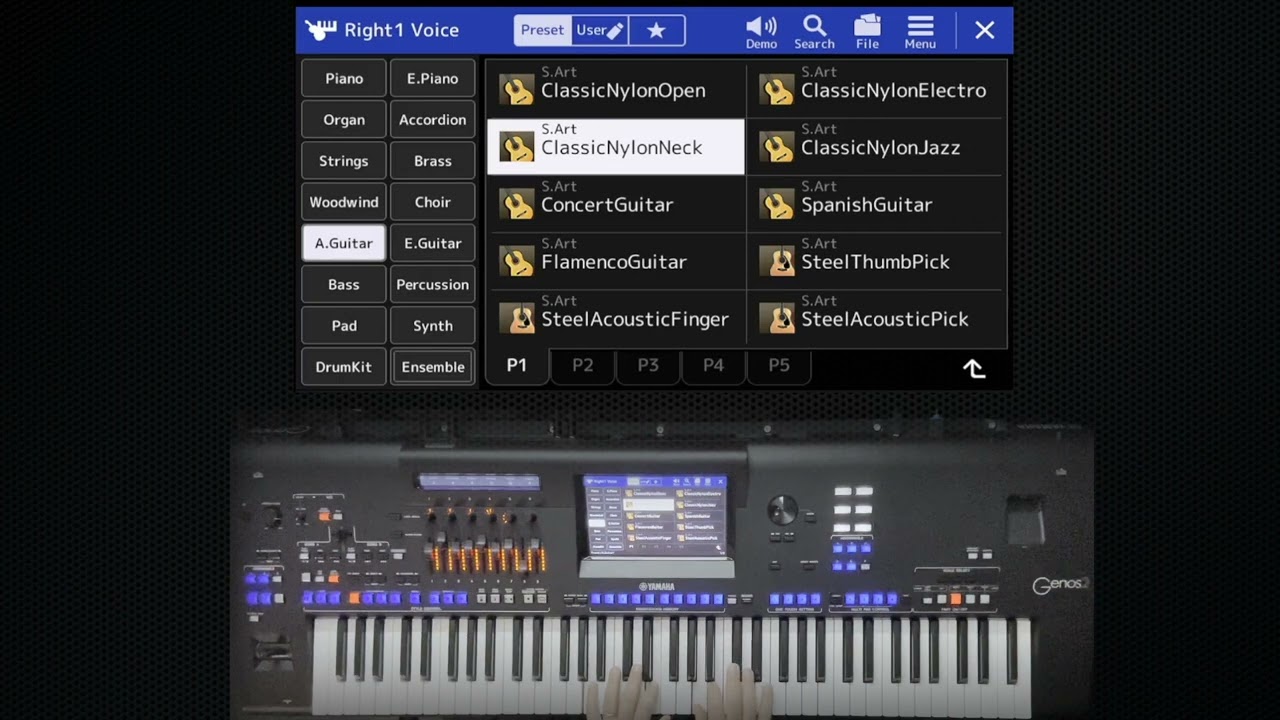Show favorite voices via the star tab

[656, 30]
